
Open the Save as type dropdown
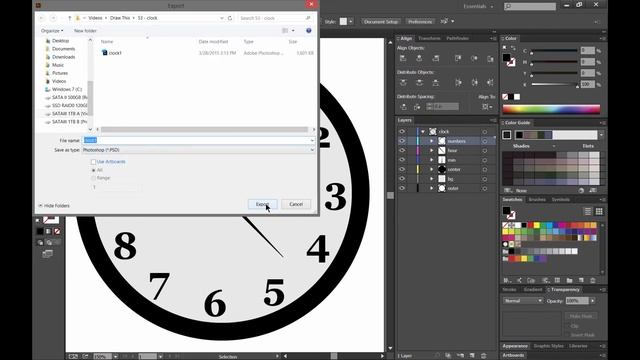198,150
